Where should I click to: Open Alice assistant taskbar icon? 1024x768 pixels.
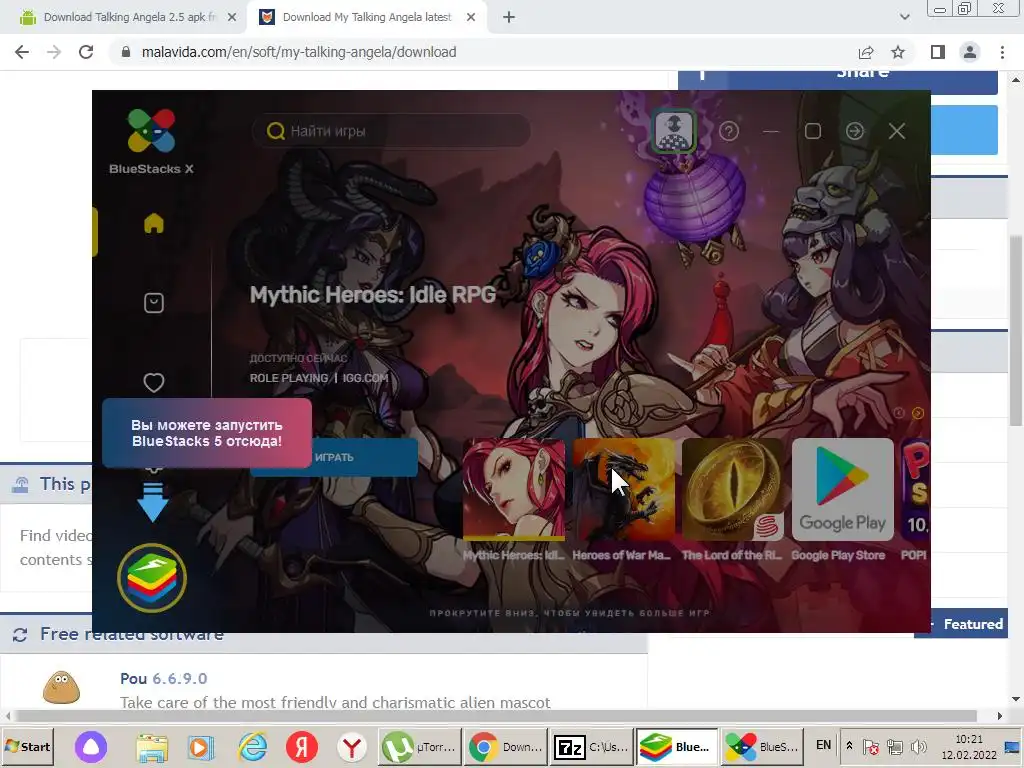pyautogui.click(x=91, y=746)
